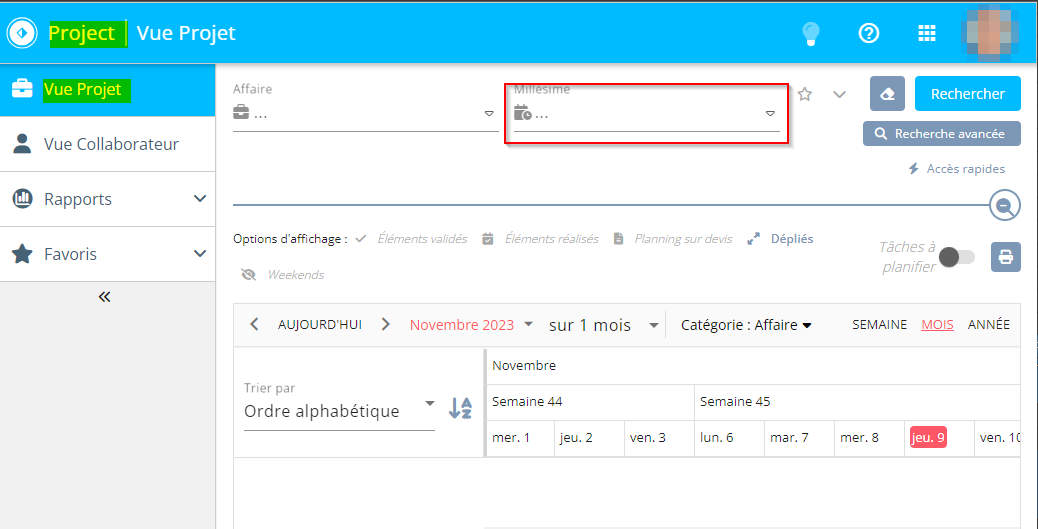
Task: Click the round back arrow logo icon
Action: [x=23, y=33]
